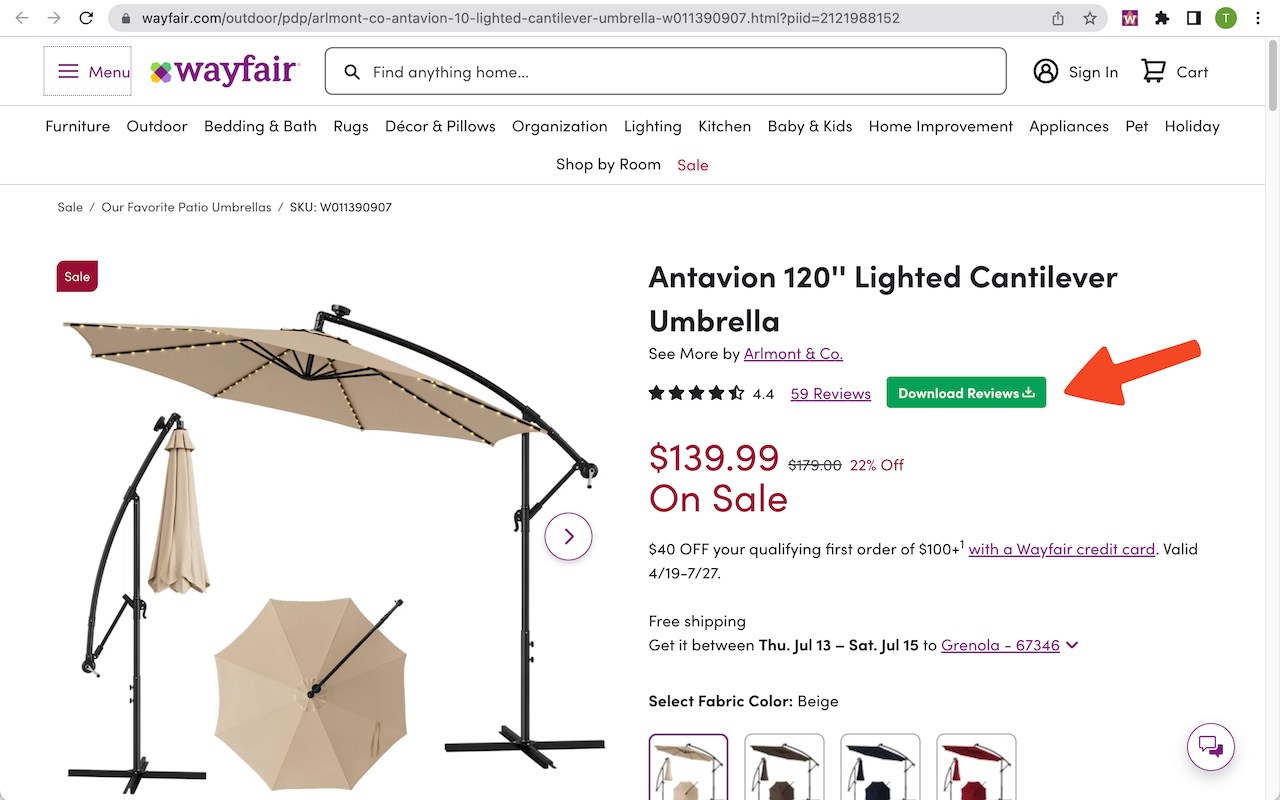
Task: Open the Furniture category menu
Action: point(78,126)
